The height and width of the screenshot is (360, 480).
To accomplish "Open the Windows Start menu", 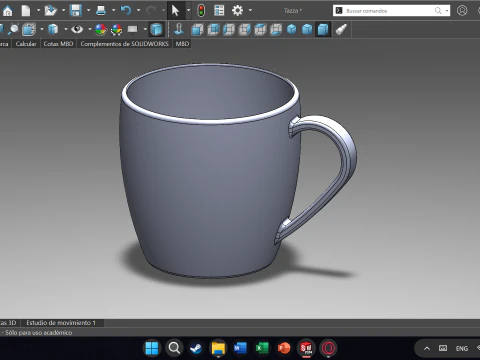I will pyautogui.click(x=152, y=348).
